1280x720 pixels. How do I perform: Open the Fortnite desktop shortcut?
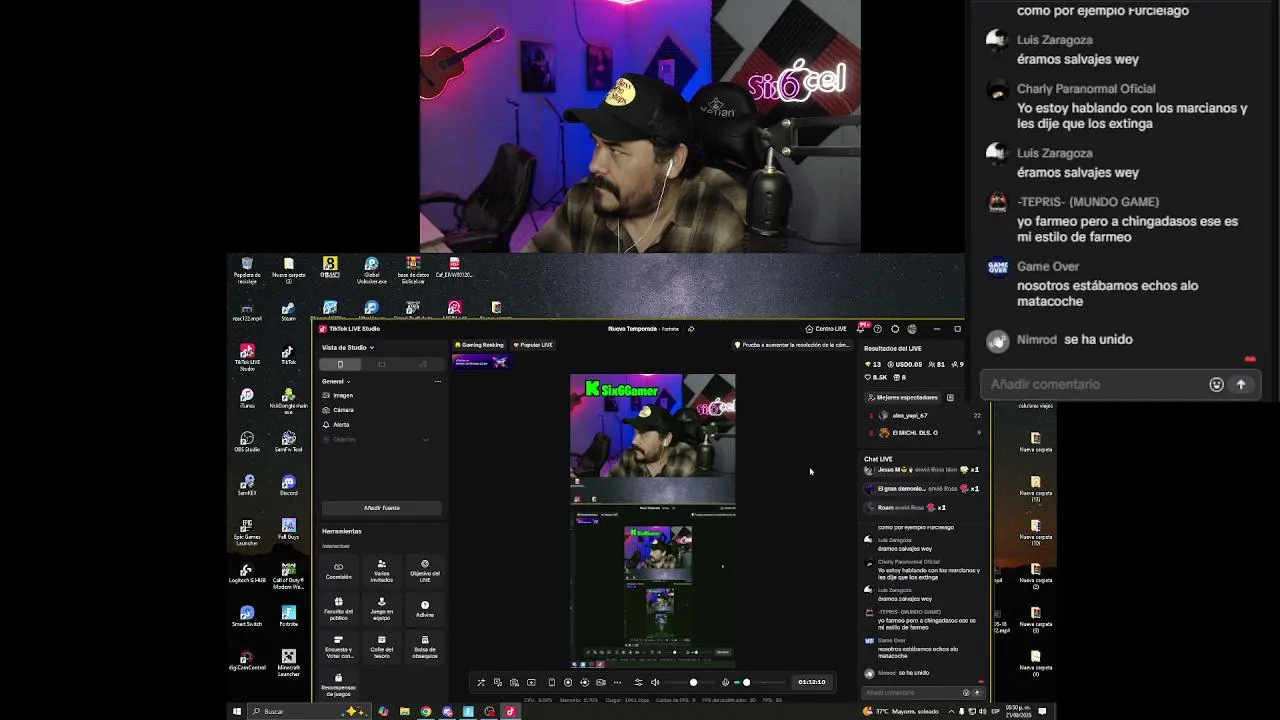pos(289,616)
